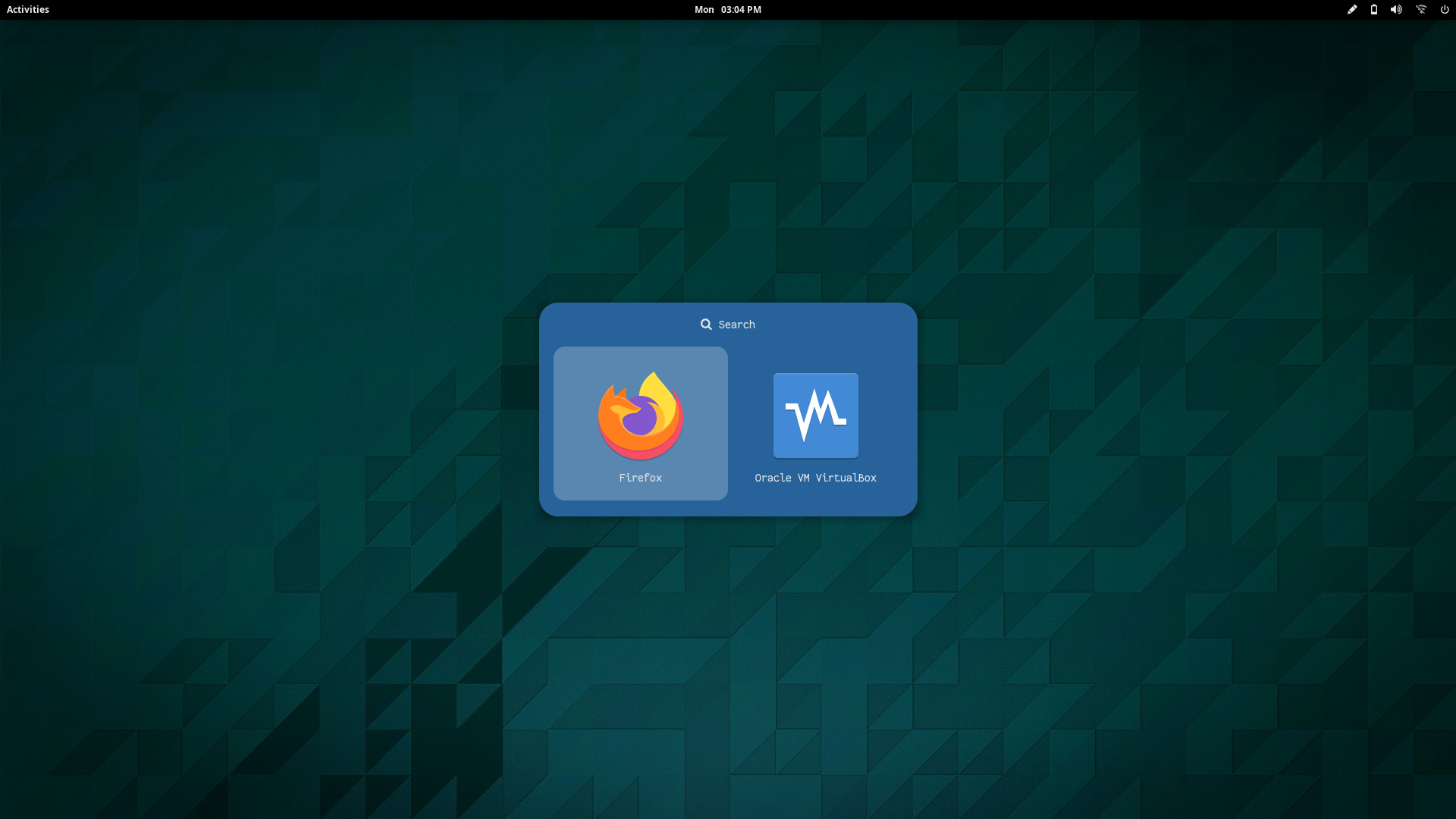The height and width of the screenshot is (819, 1456).
Task: Open the volume speaker indicator
Action: (1396, 10)
